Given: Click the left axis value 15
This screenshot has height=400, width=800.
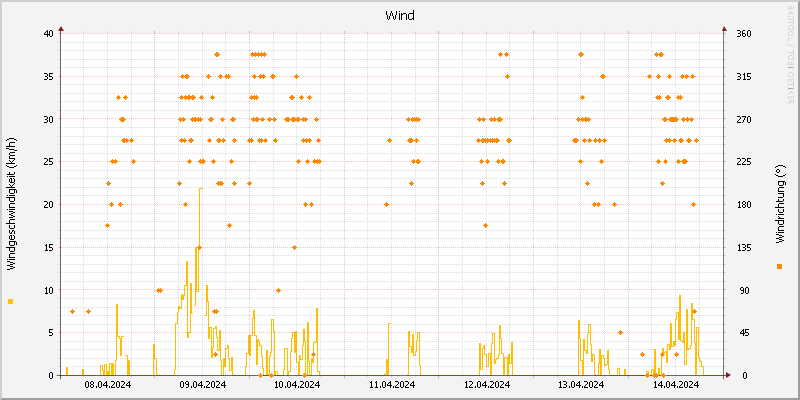Looking at the screenshot, I should pos(48,247).
